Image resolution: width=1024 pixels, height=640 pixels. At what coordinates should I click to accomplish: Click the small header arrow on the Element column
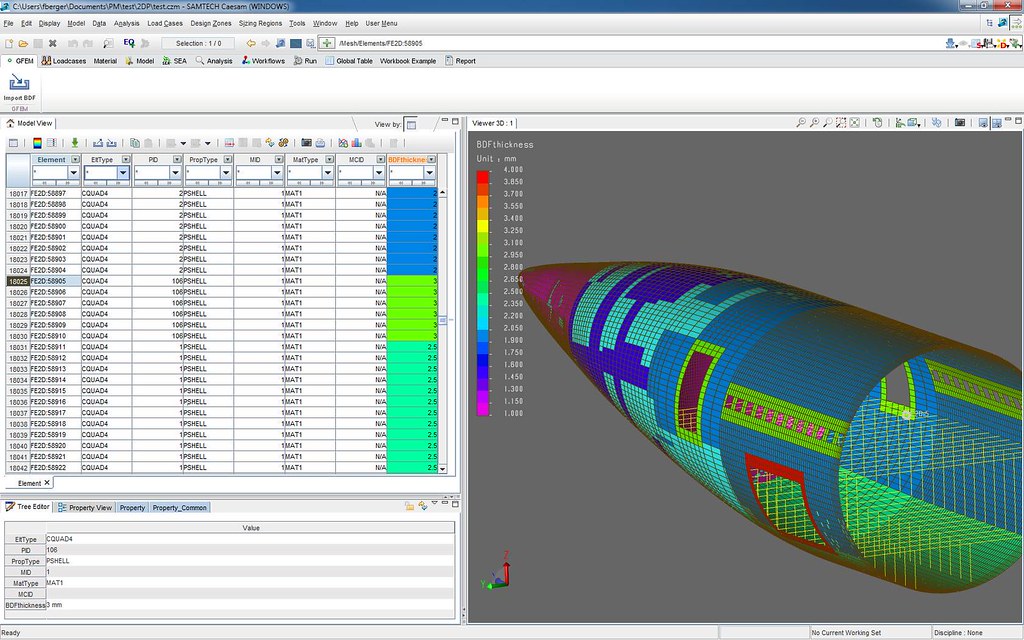coord(75,159)
